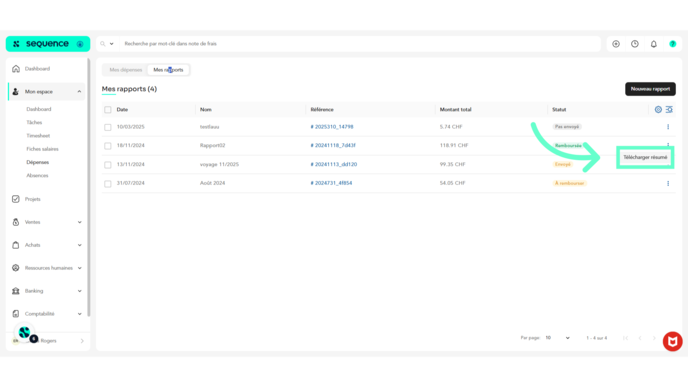Click the À rembourser status badge
This screenshot has width=688, height=387.
(x=570, y=183)
